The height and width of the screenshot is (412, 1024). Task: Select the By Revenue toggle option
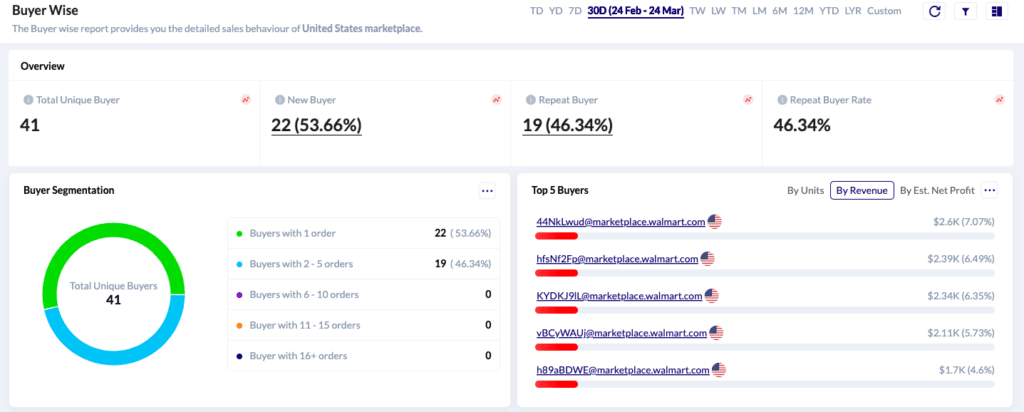pos(862,191)
